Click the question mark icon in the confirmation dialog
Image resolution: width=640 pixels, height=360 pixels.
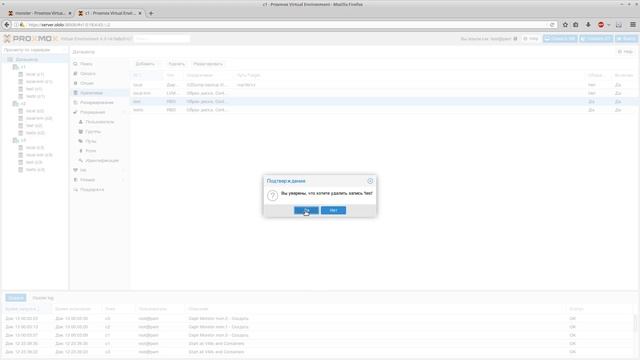(272, 196)
